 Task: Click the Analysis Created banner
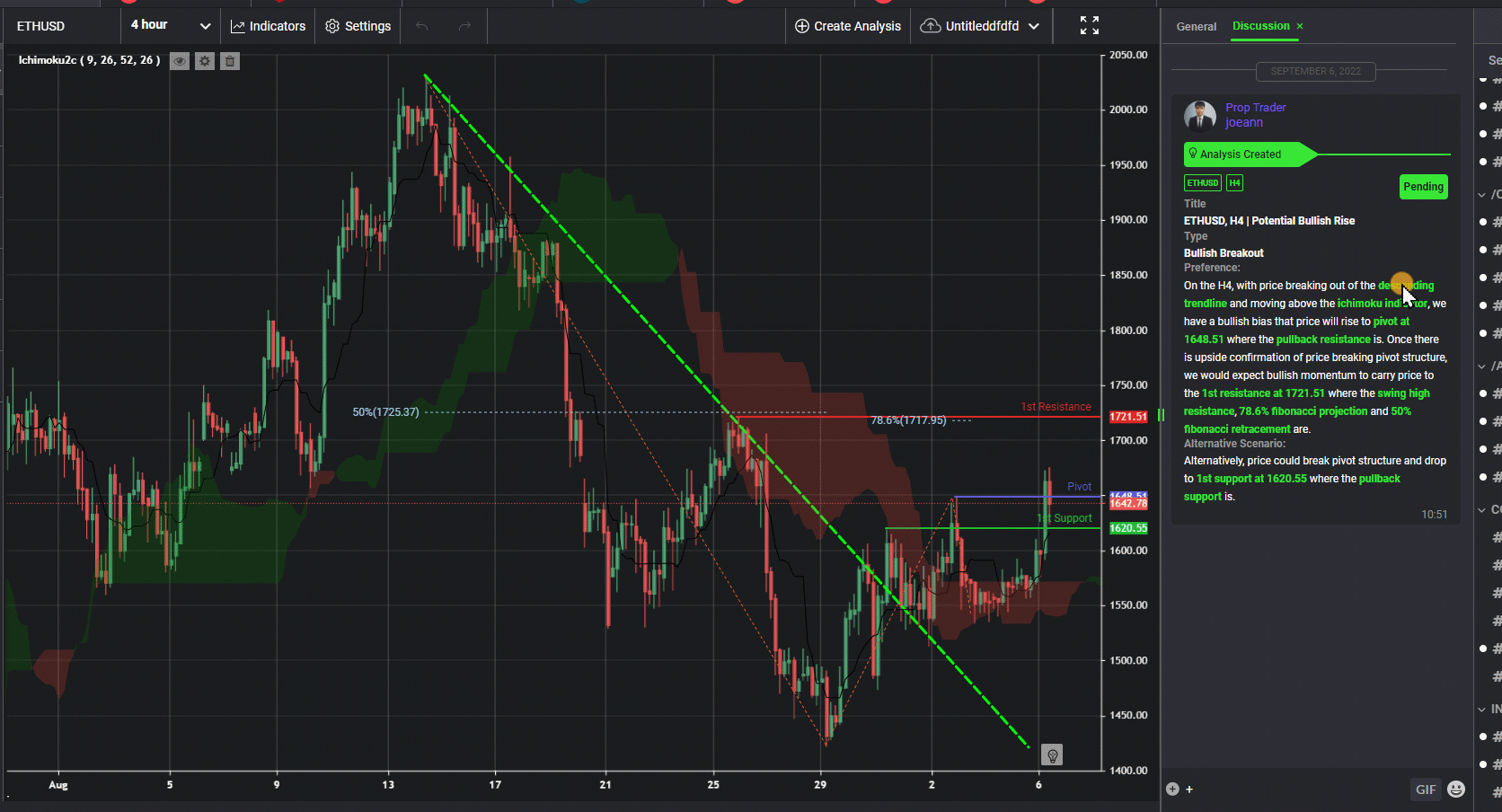[1250, 154]
